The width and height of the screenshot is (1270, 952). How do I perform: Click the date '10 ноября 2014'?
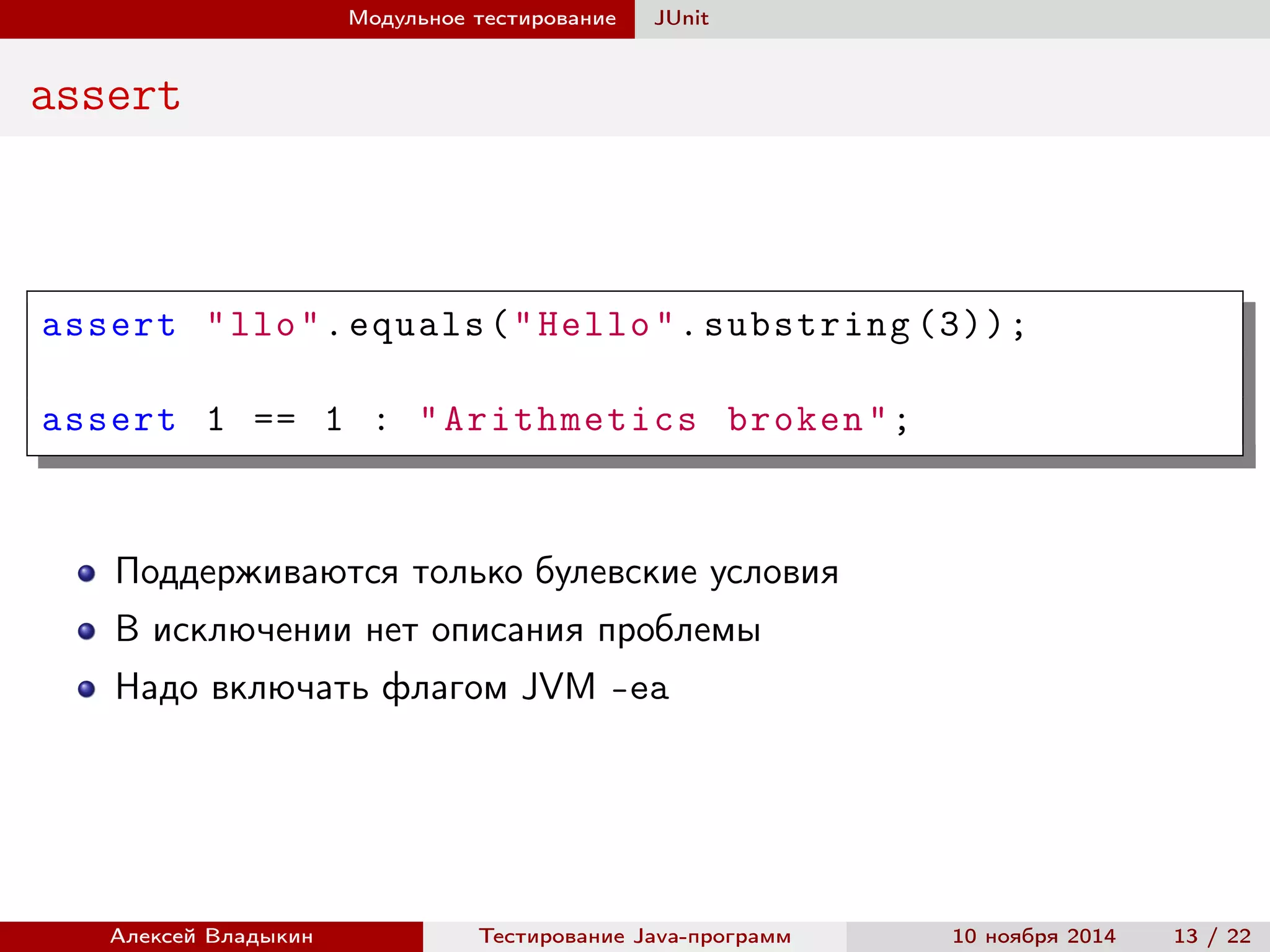pos(1034,936)
